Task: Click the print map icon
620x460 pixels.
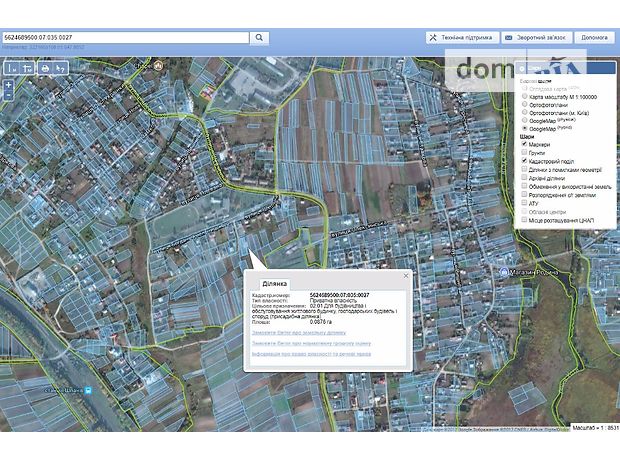Action: (x=45, y=68)
